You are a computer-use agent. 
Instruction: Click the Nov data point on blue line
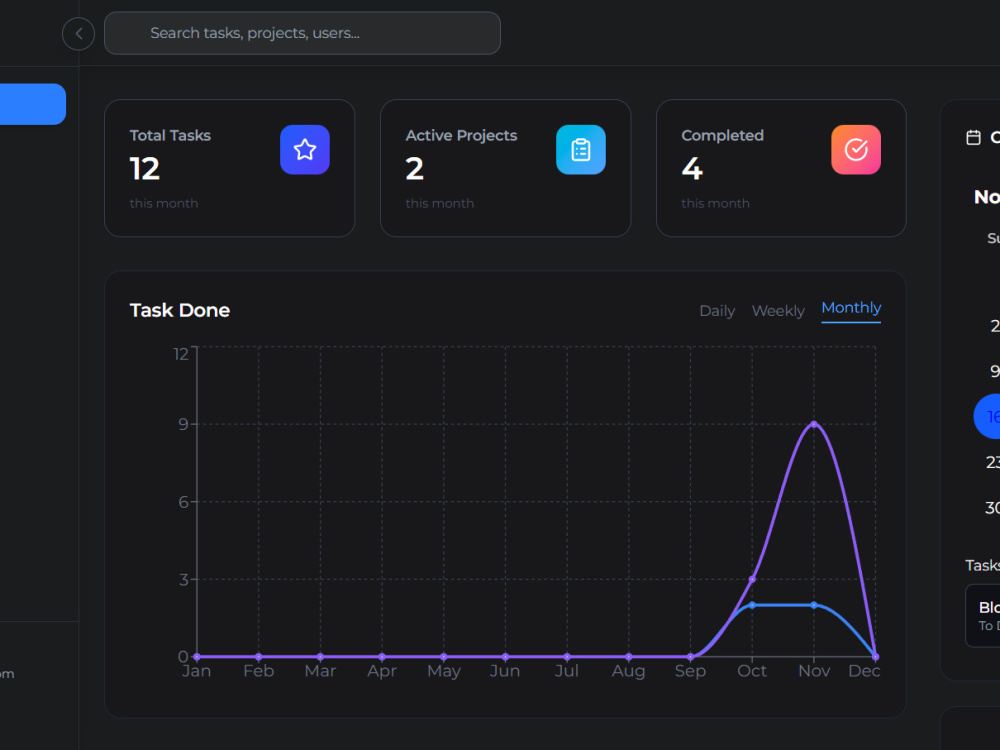tap(814, 605)
